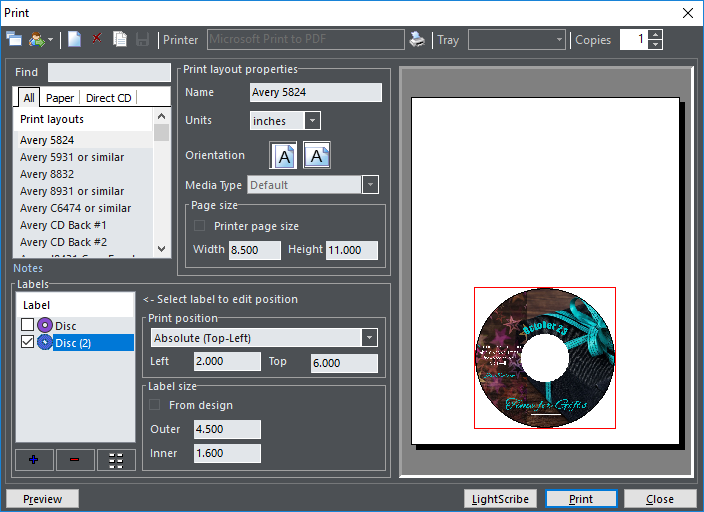
Task: Click the LightScribe button
Action: (500, 499)
